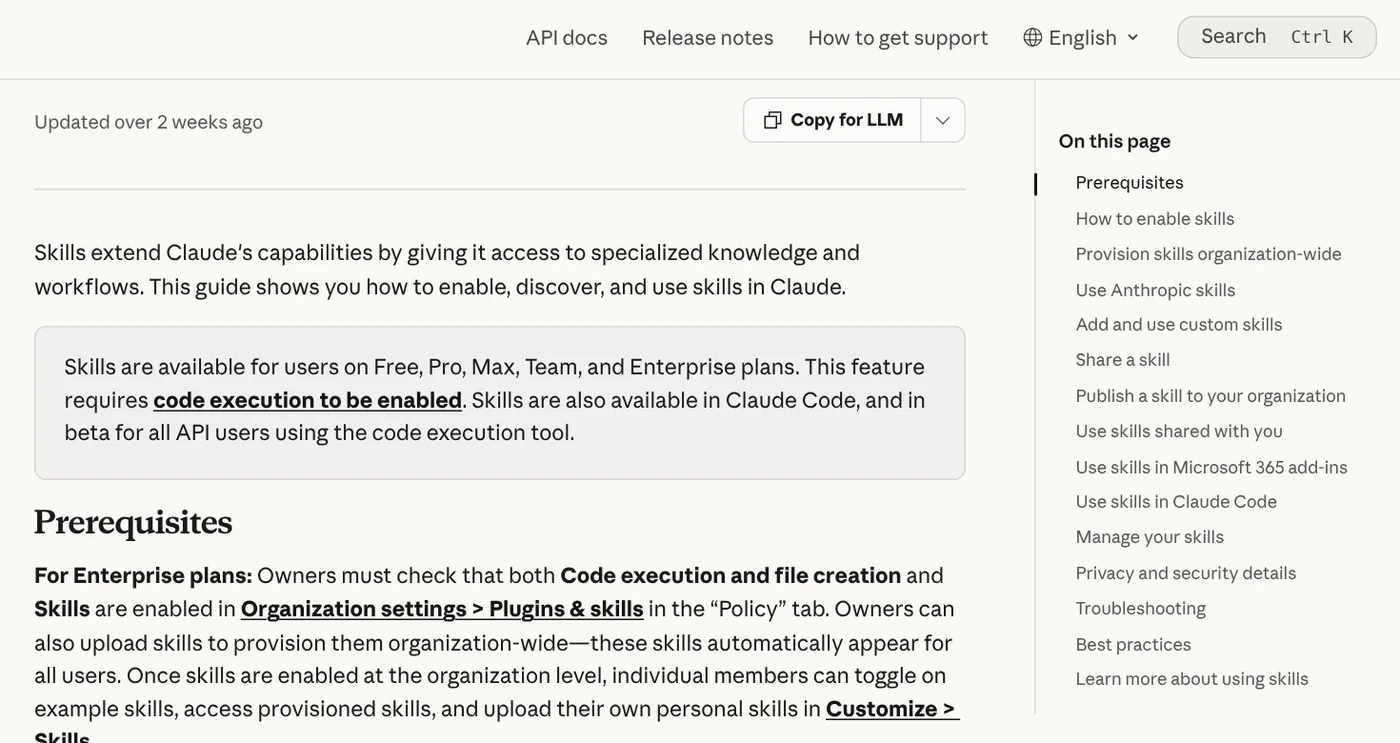1400x743 pixels.
Task: Jump to How to enable skills section
Action: (1155, 219)
